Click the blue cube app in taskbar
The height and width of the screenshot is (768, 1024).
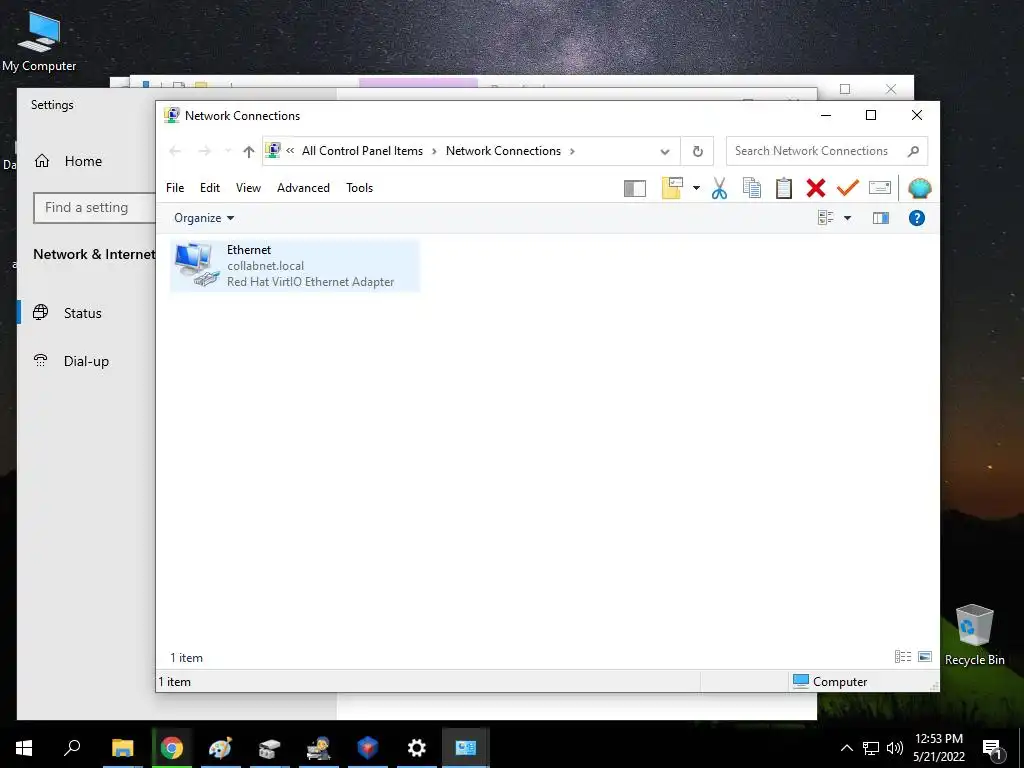(x=368, y=748)
